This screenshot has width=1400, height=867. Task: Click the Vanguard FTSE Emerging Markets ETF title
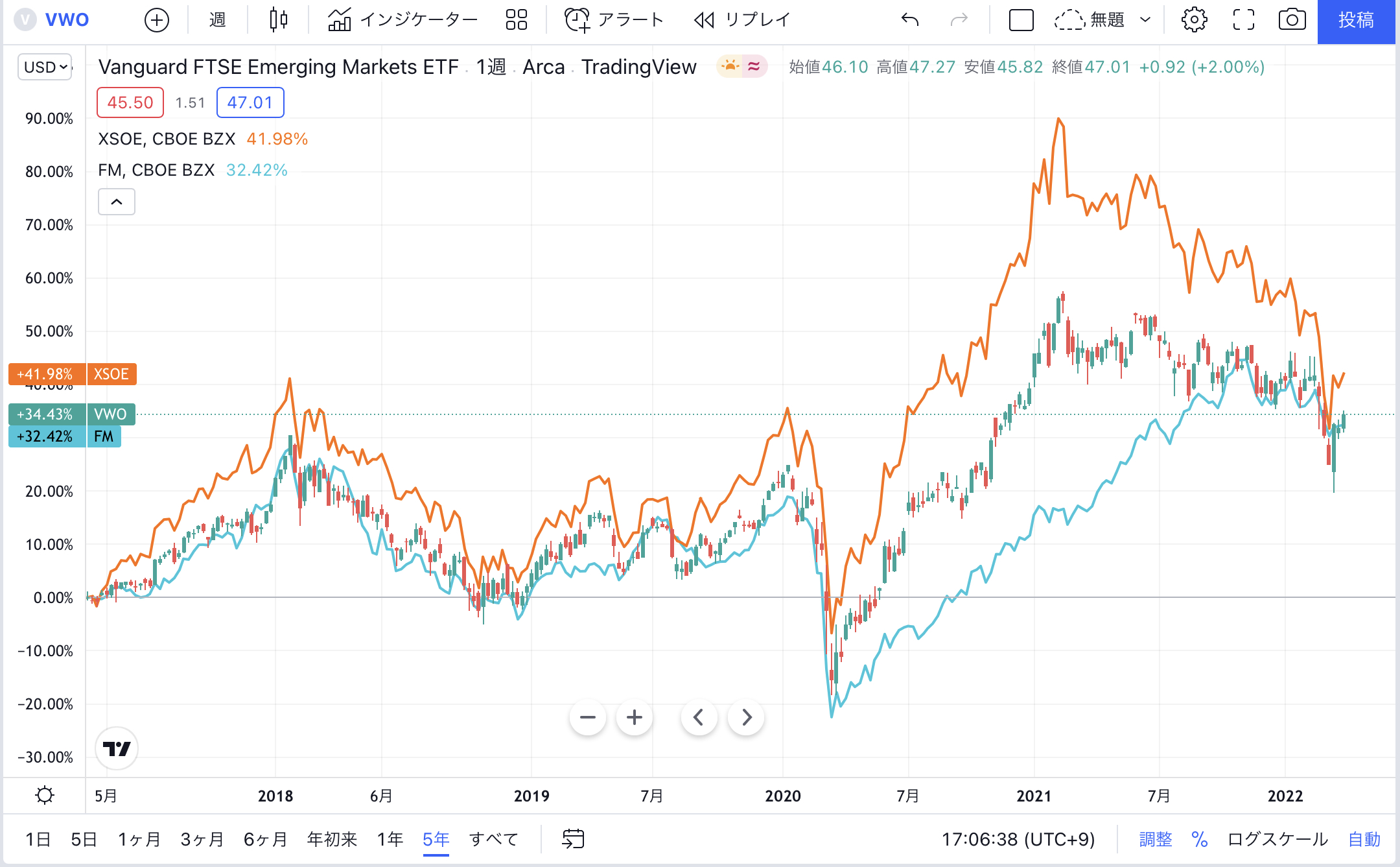tap(279, 67)
